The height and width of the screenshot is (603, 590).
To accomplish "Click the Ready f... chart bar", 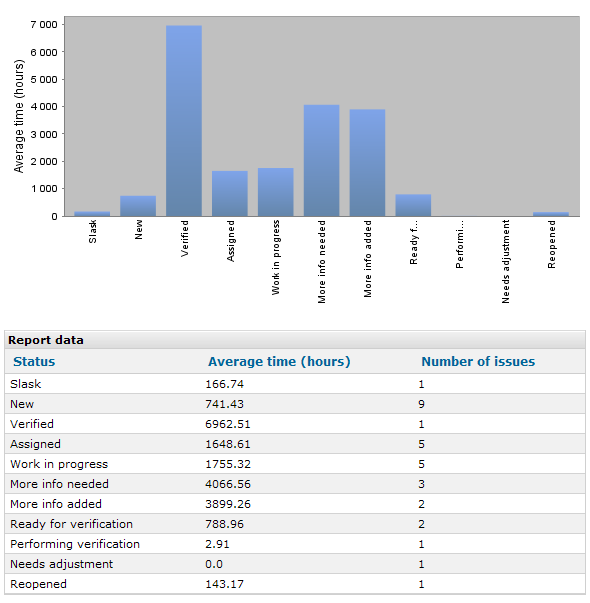I will pos(413,205).
